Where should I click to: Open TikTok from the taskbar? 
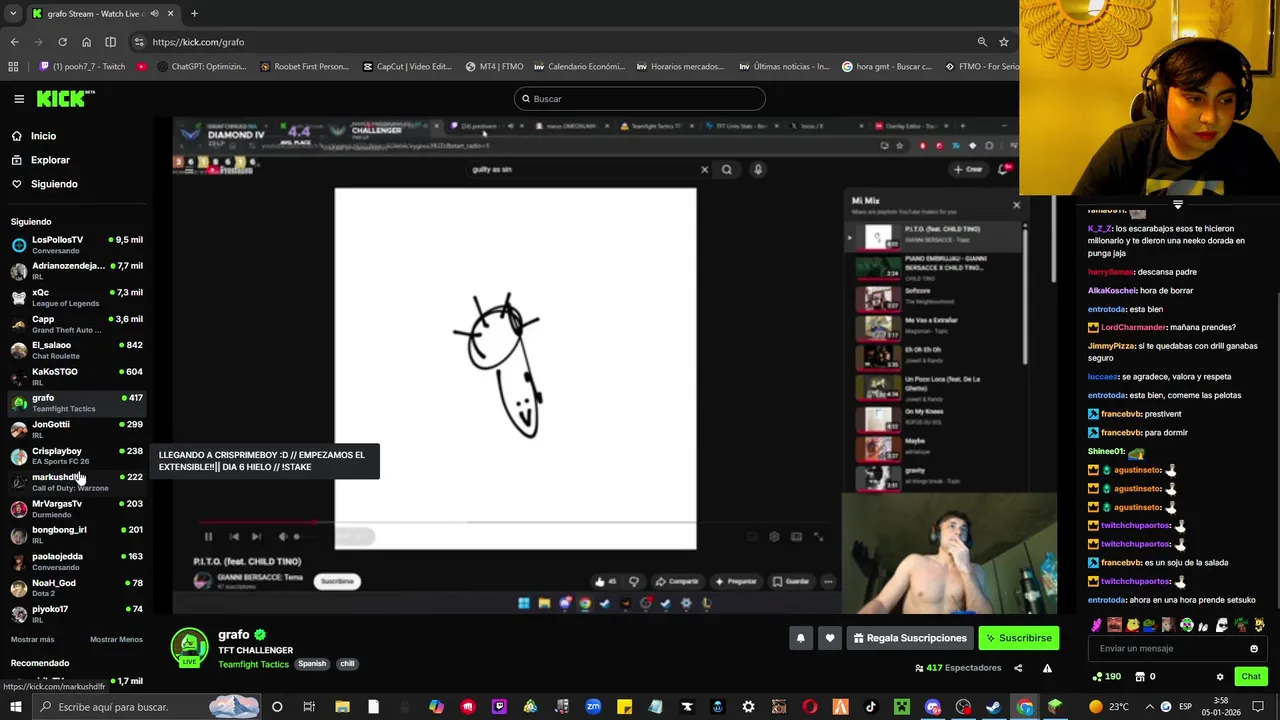pyautogui.click(x=870, y=707)
